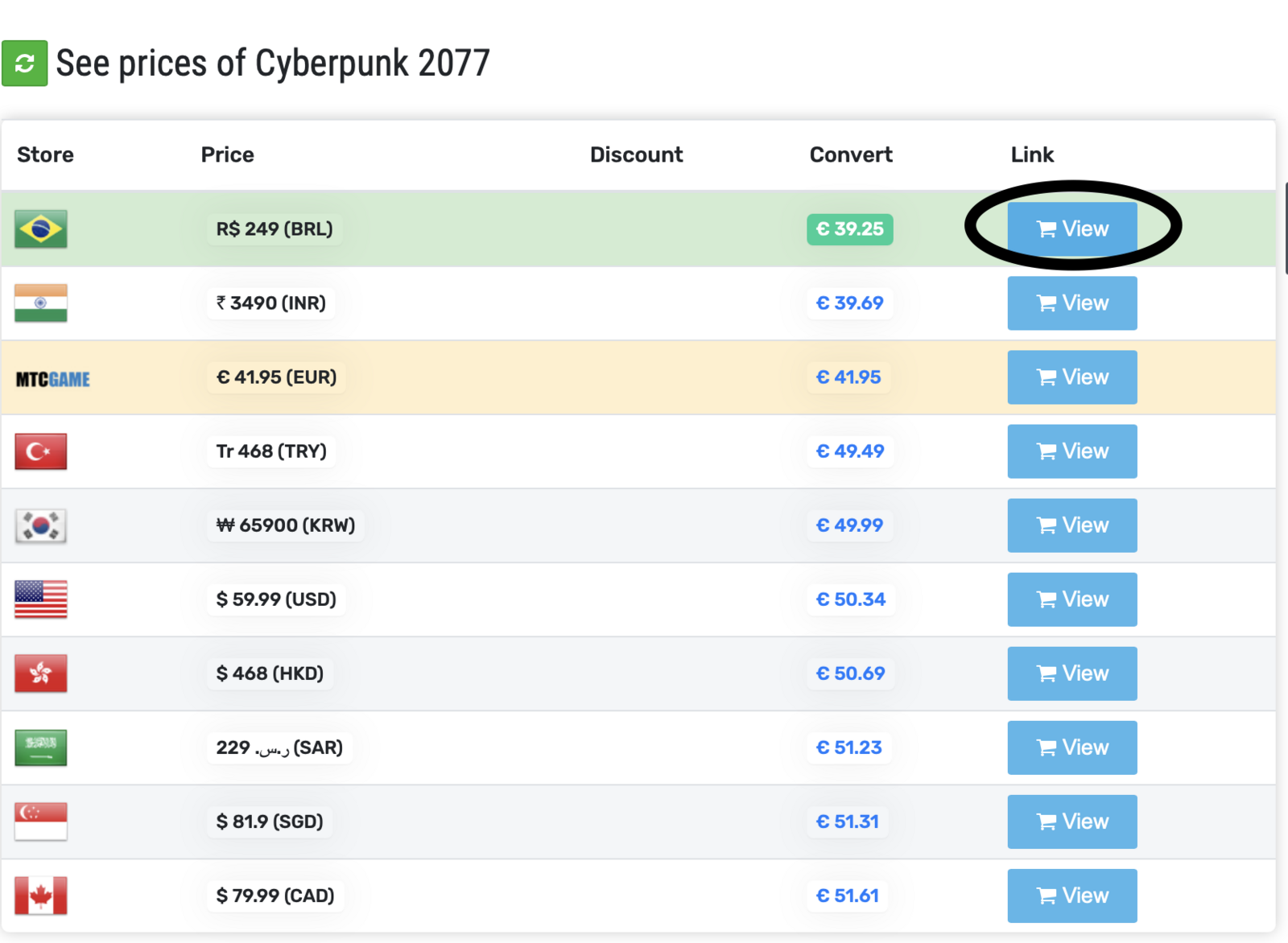Click the India flag store icon
Screen dimensions: 1288x943
(x=41, y=303)
